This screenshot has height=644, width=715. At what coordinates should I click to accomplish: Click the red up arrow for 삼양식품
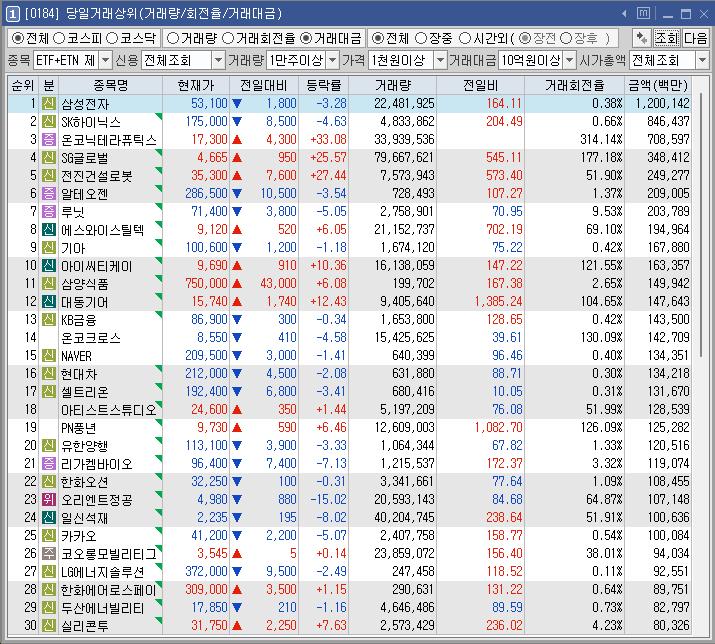tap(237, 284)
